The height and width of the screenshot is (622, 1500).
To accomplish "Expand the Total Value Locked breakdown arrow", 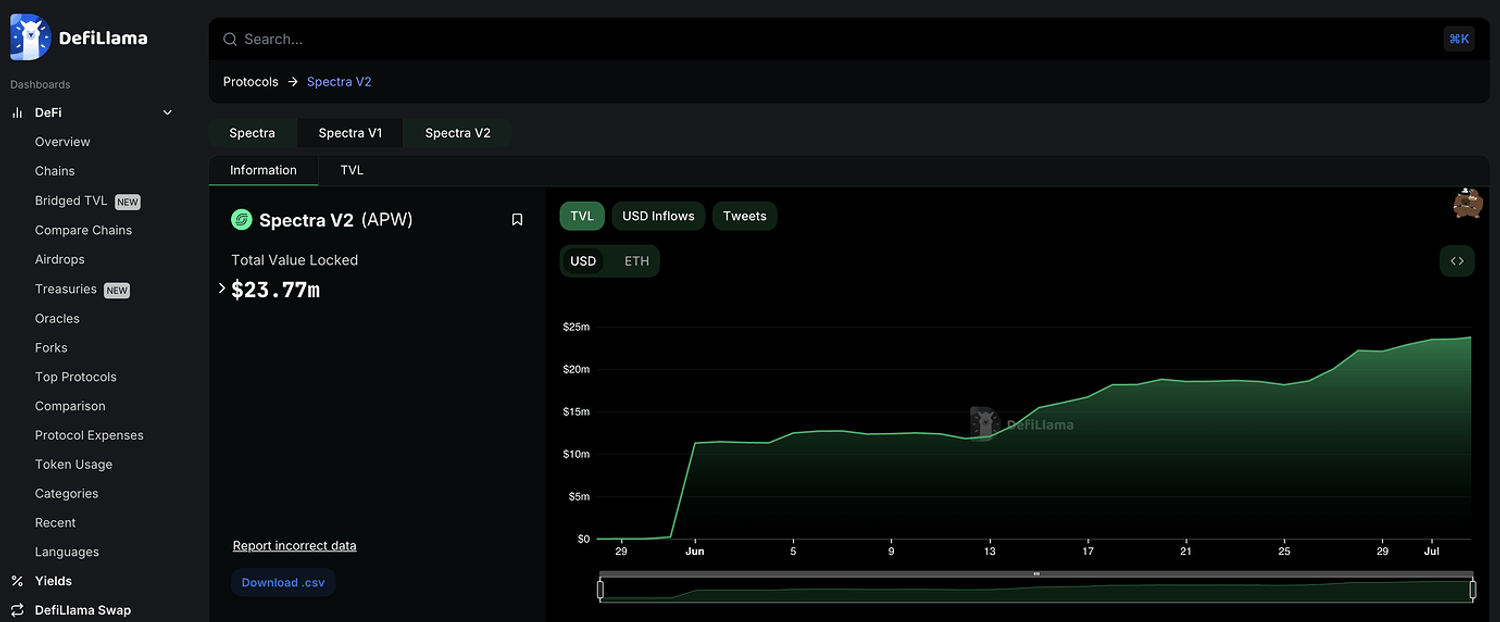I will click(222, 289).
